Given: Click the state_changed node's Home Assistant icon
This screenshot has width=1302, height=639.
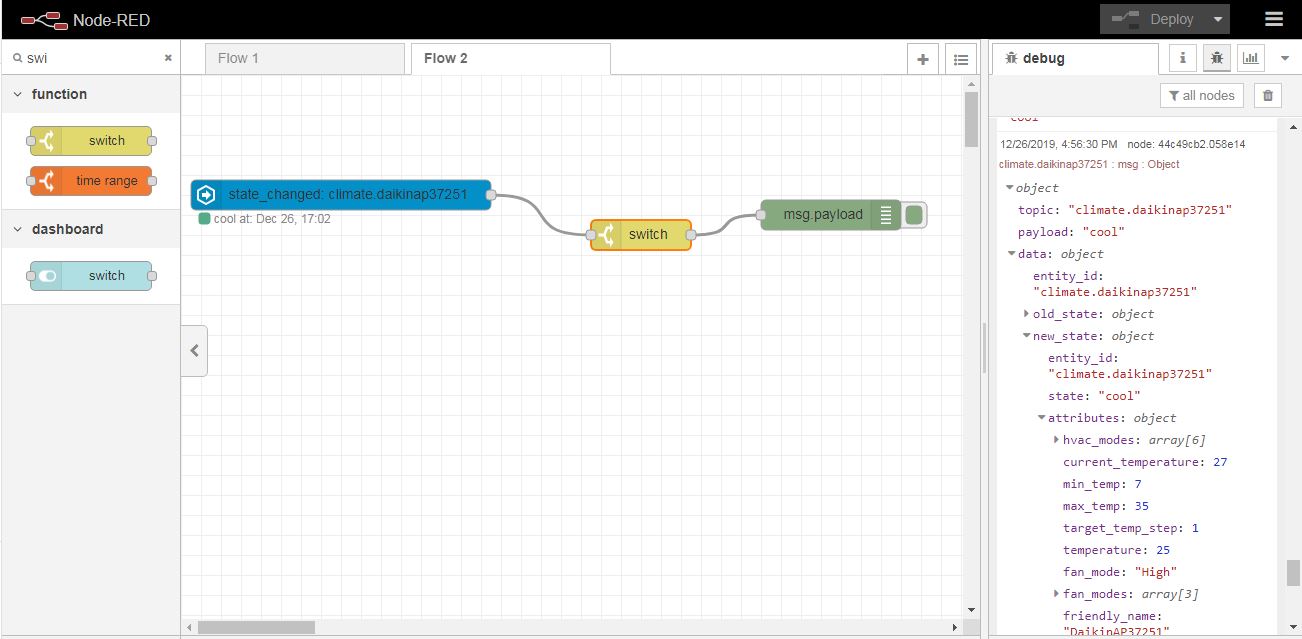Looking at the screenshot, I should [207, 194].
